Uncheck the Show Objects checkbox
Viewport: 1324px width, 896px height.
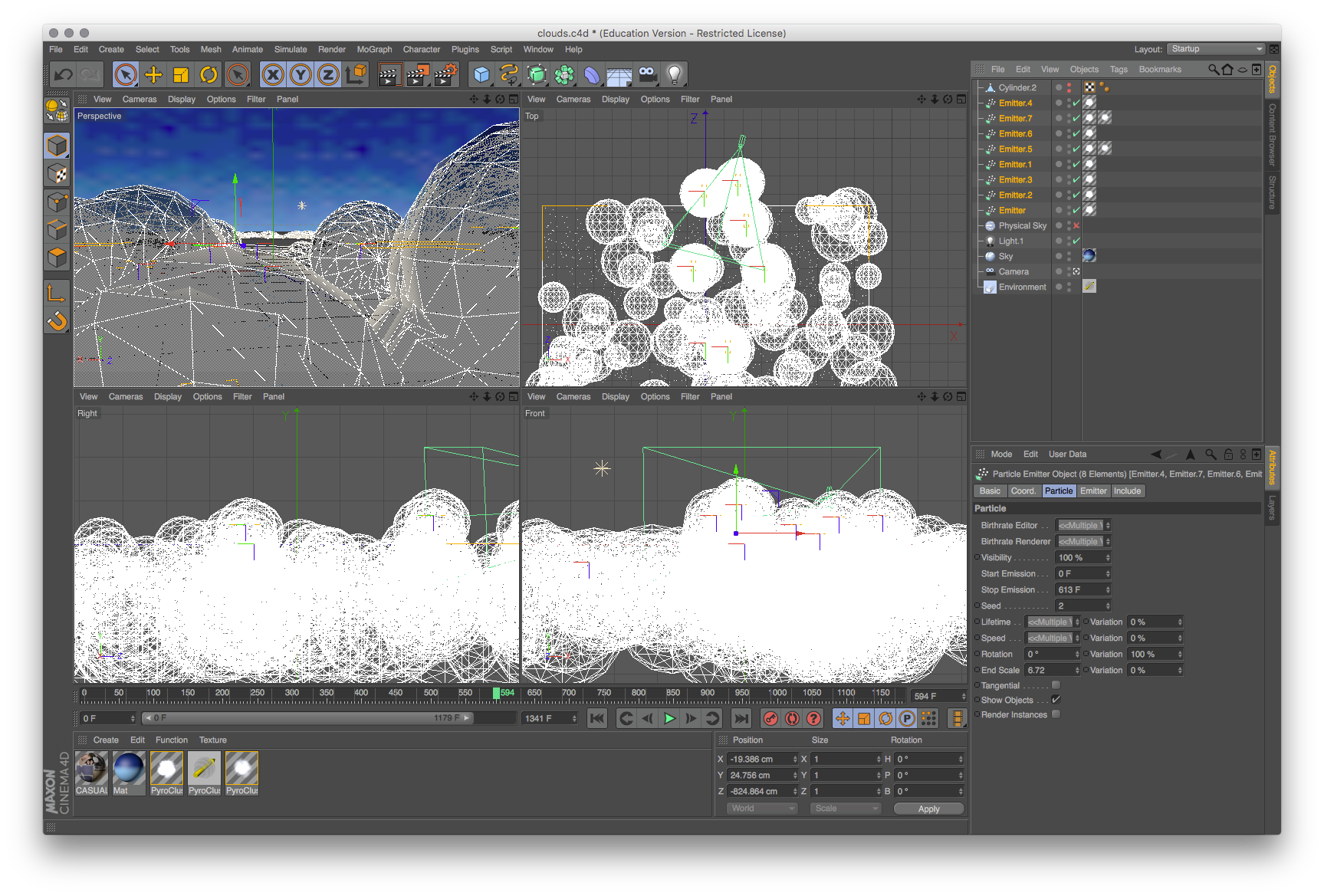[1056, 700]
